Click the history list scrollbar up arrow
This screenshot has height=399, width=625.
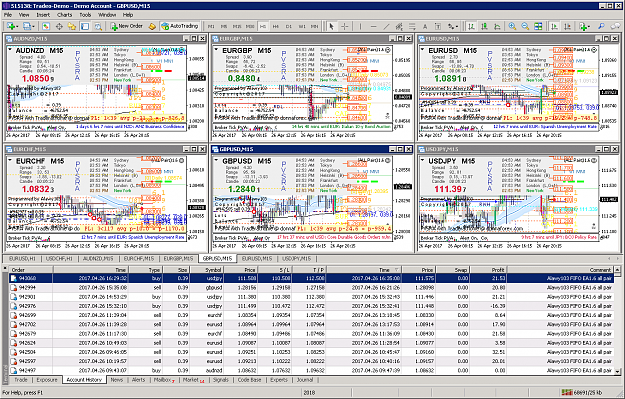[x=617, y=270]
